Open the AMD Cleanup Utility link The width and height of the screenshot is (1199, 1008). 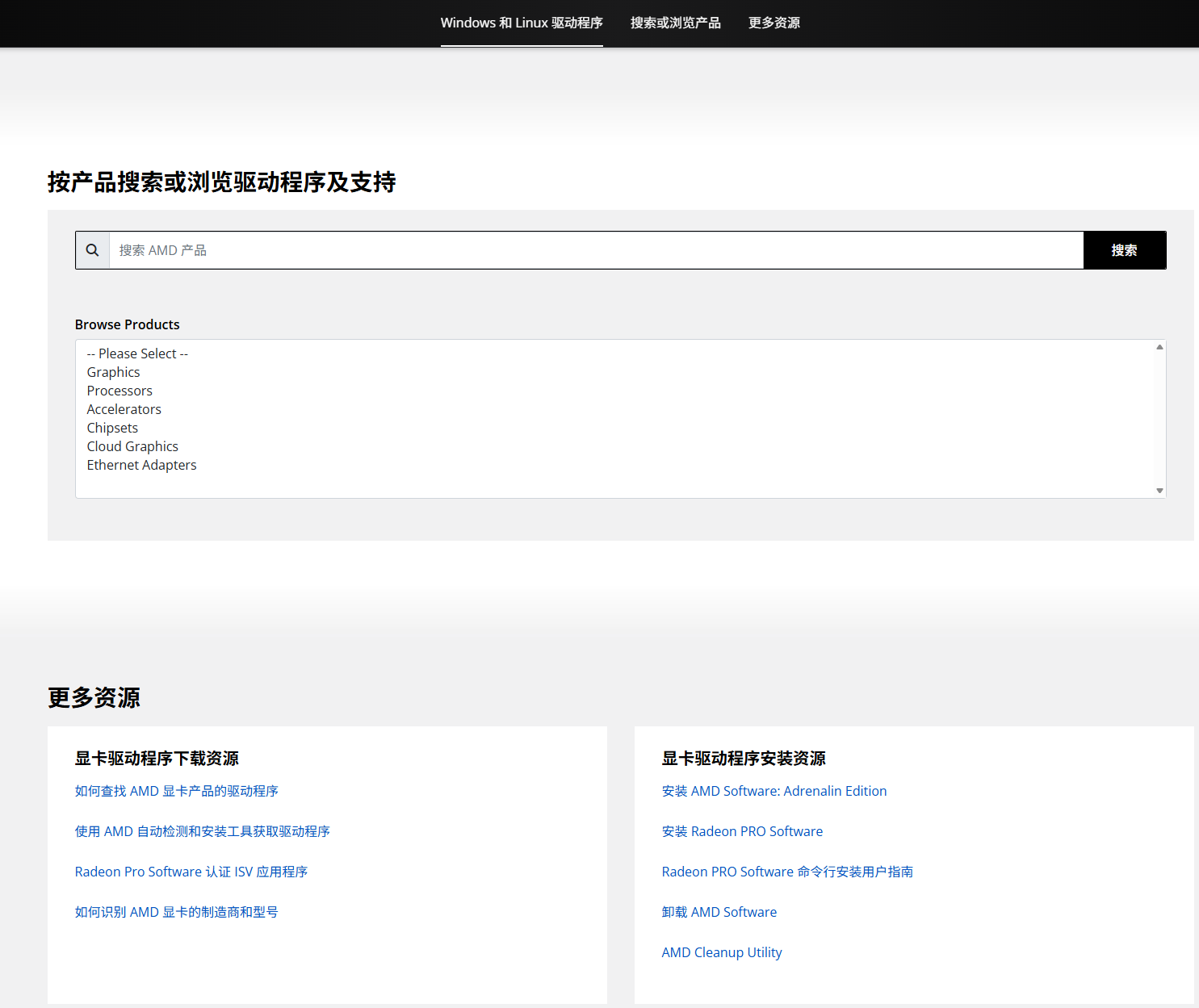click(x=722, y=952)
